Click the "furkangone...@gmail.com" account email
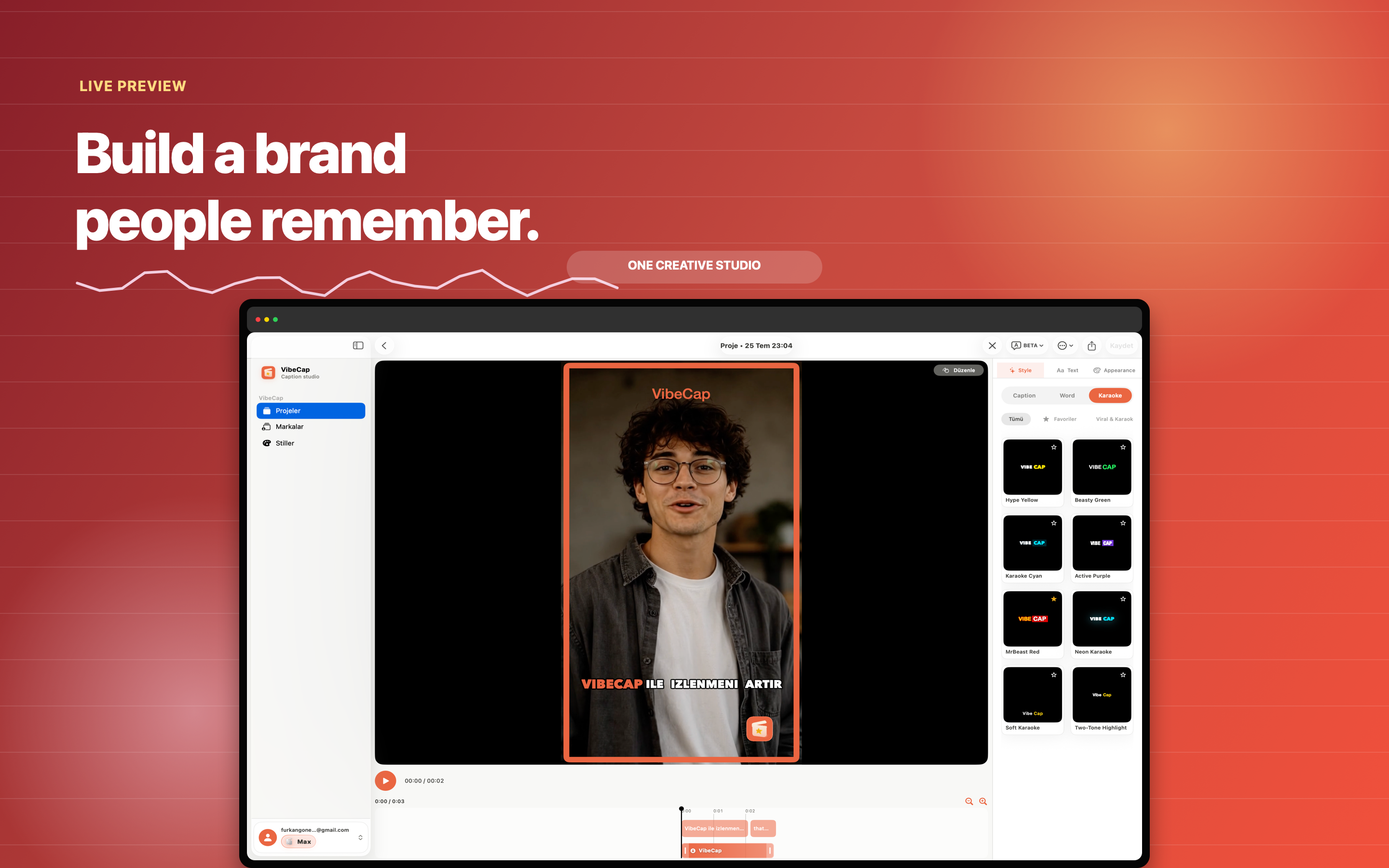The width and height of the screenshot is (1389, 868). tap(315, 830)
